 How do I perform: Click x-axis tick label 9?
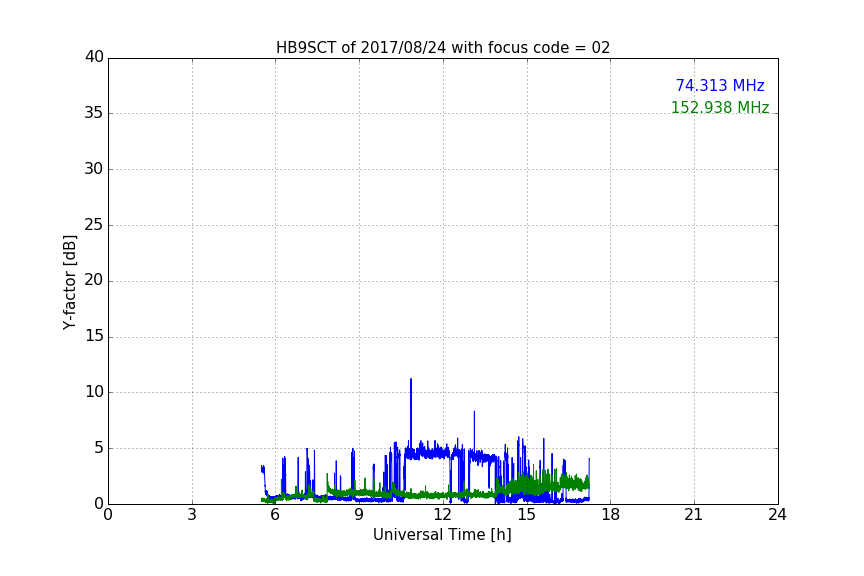coord(359,515)
